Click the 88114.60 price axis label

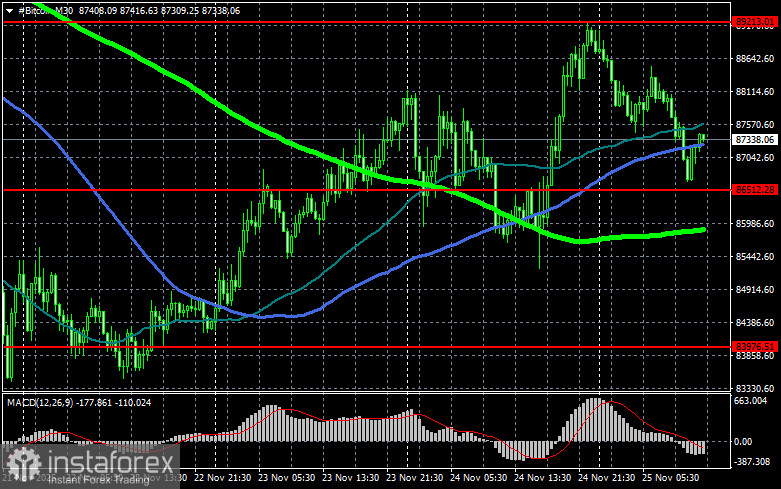pos(755,92)
